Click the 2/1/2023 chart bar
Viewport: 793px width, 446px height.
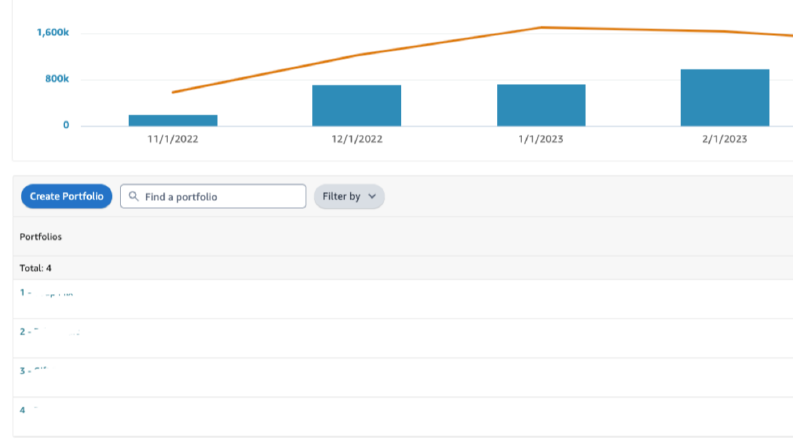pyautogui.click(x=725, y=98)
